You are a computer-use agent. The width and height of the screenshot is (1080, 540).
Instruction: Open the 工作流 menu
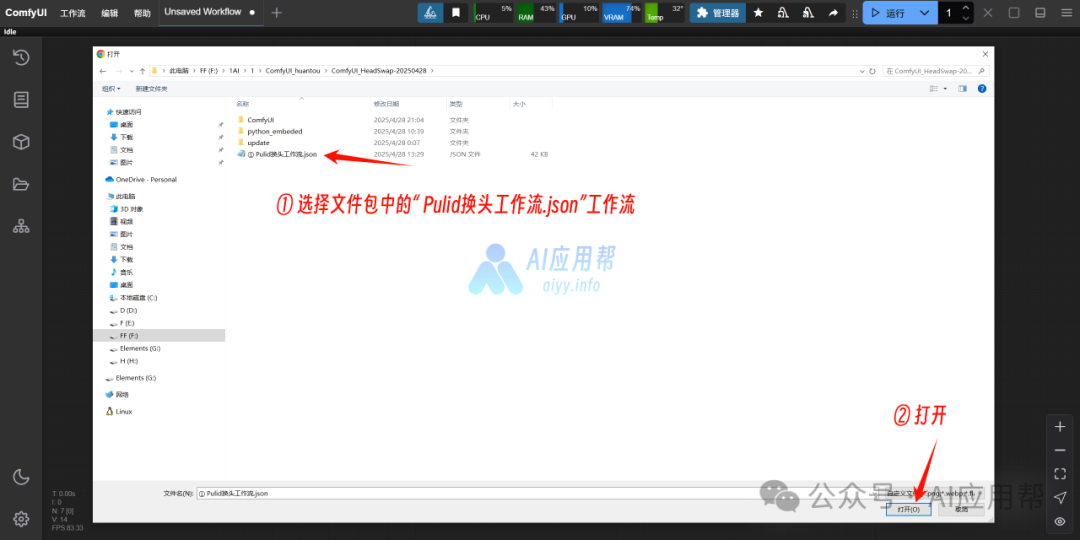pyautogui.click(x=73, y=13)
